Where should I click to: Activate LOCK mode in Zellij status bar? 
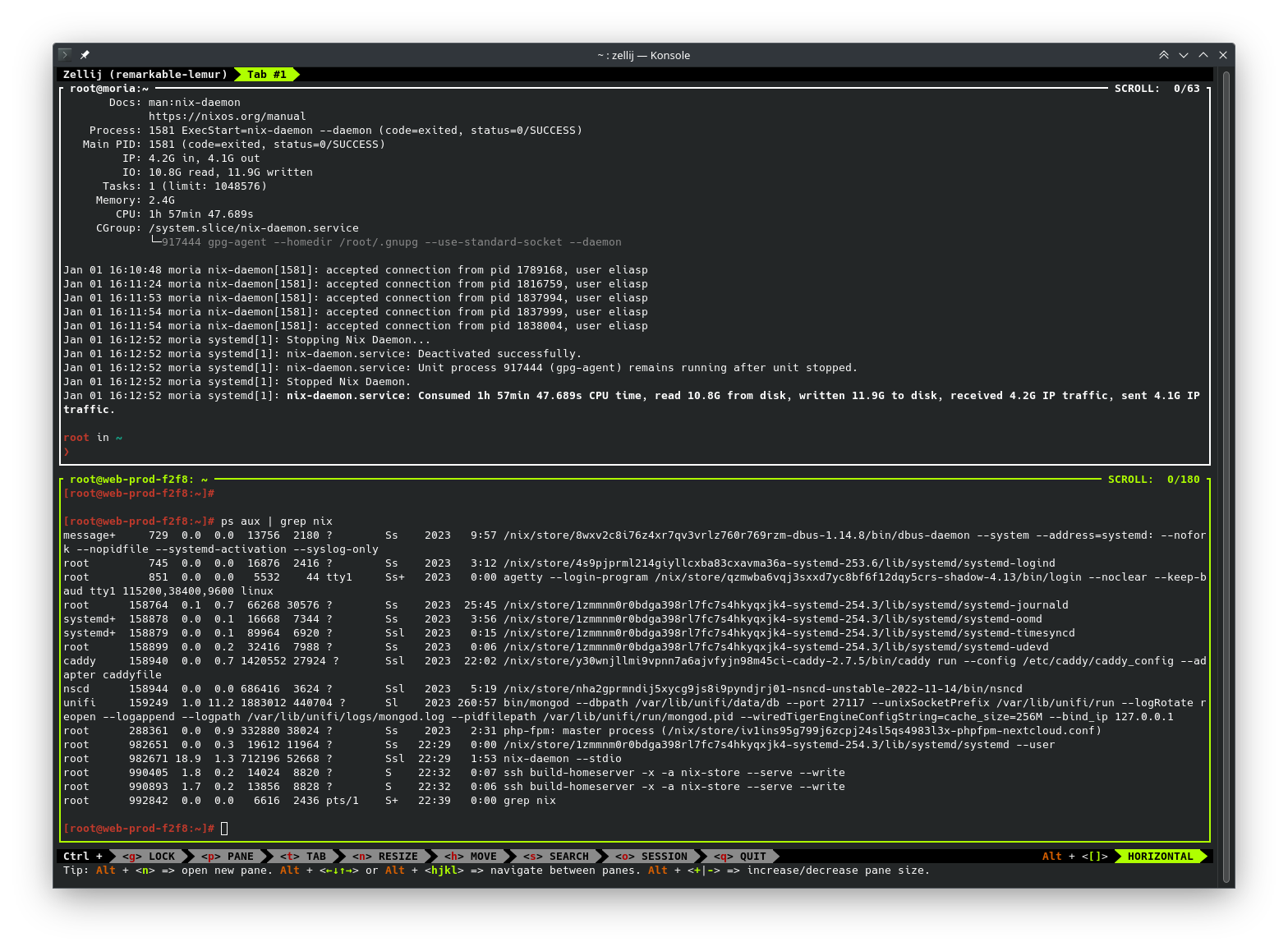(x=149, y=857)
